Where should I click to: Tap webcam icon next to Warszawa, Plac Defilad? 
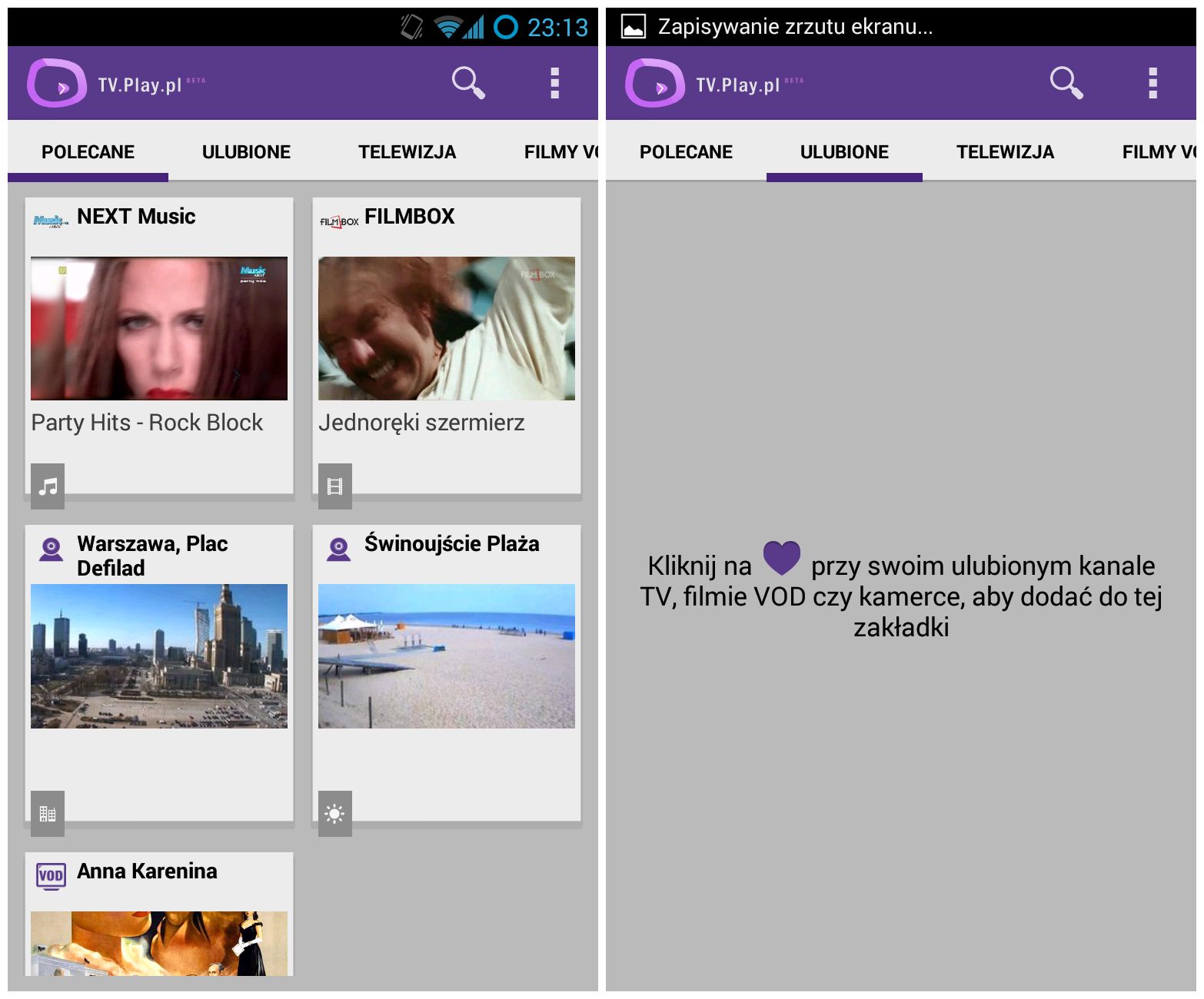(x=52, y=549)
